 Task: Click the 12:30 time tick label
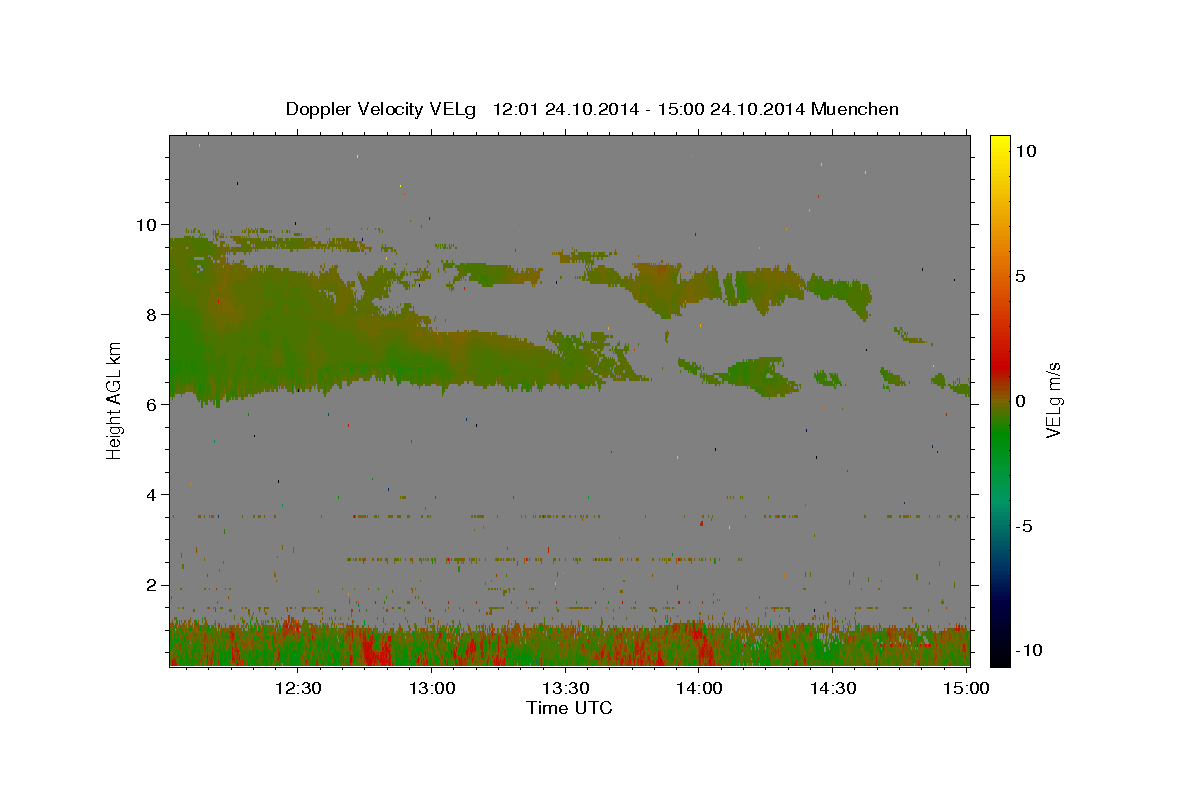point(298,688)
